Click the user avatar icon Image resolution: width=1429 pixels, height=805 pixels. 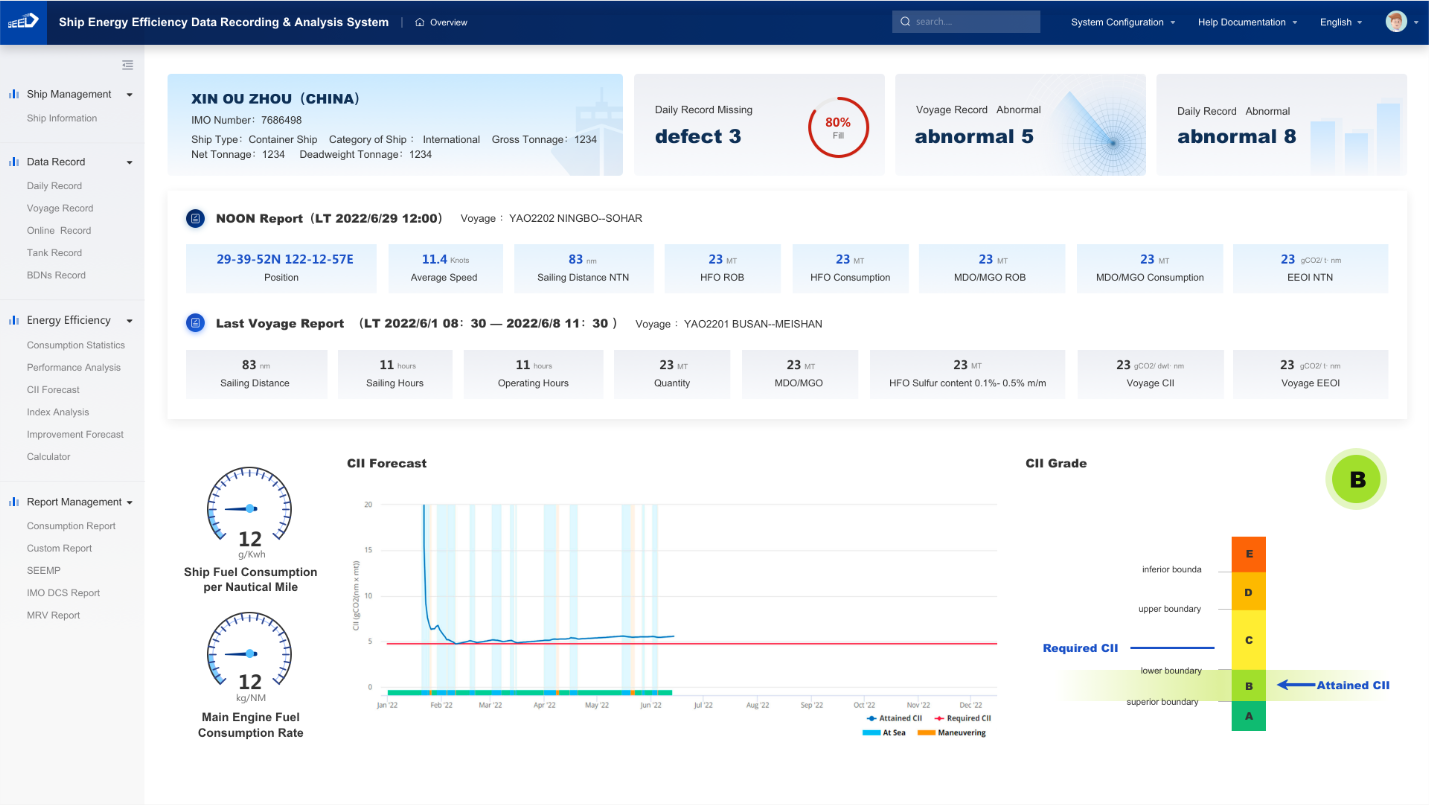click(1396, 22)
